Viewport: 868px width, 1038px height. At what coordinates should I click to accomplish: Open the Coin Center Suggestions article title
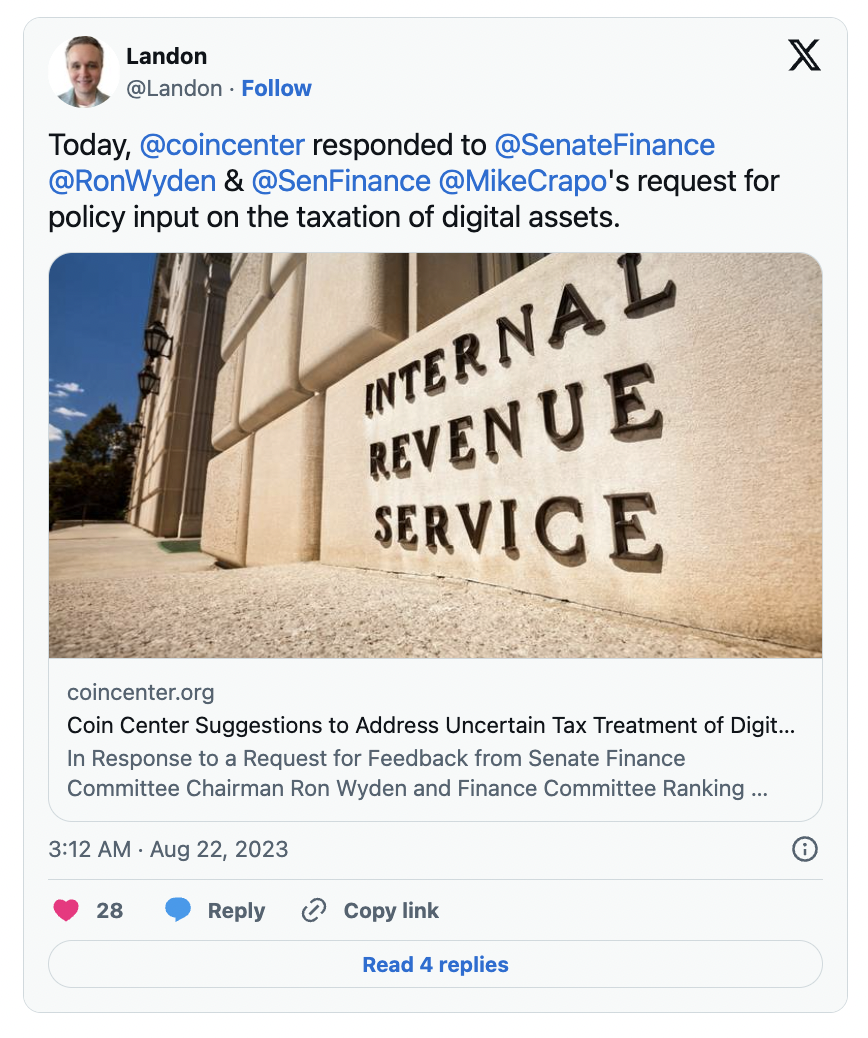(431, 725)
